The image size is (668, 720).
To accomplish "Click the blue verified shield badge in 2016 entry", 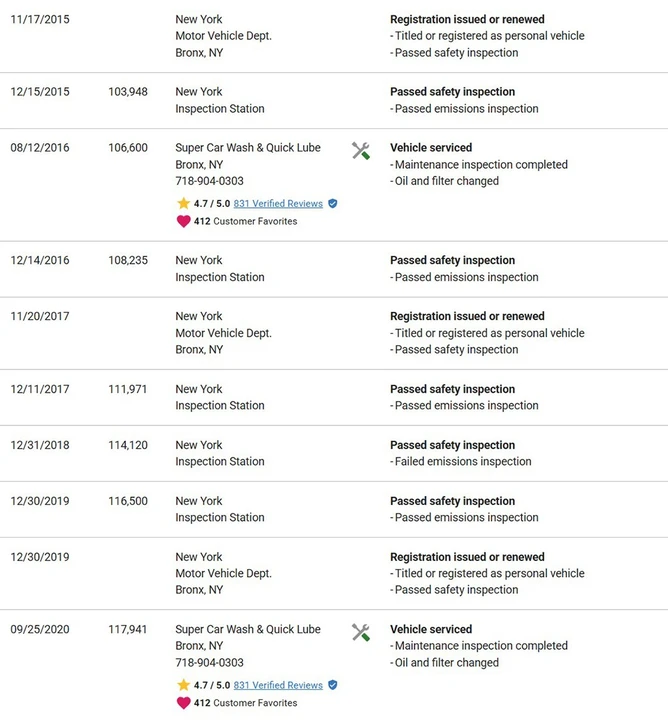I will click(333, 203).
